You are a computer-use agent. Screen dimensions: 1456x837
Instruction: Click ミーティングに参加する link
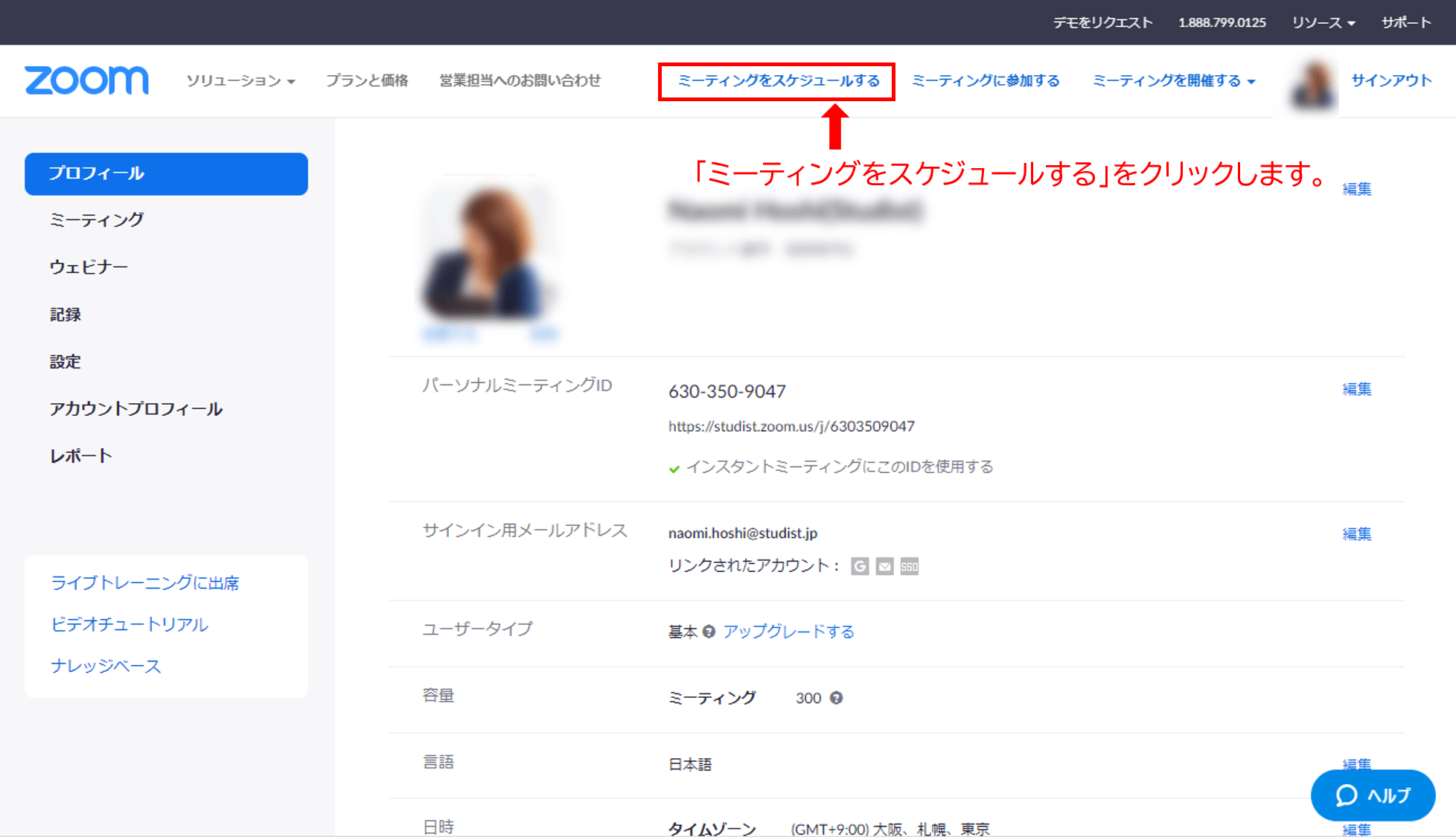[986, 80]
